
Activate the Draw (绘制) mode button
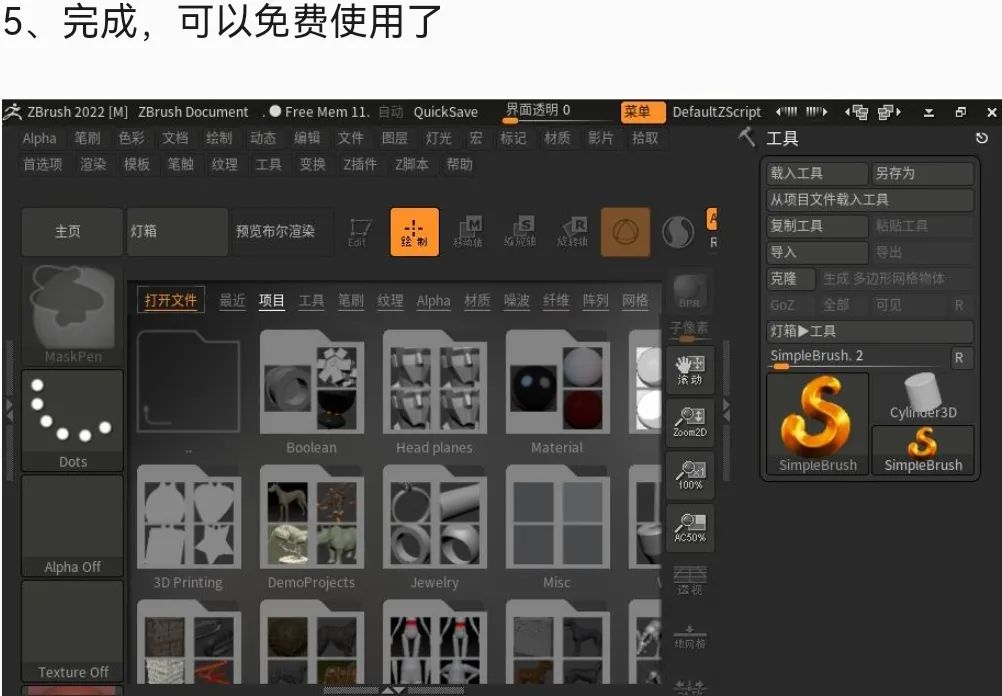[414, 232]
